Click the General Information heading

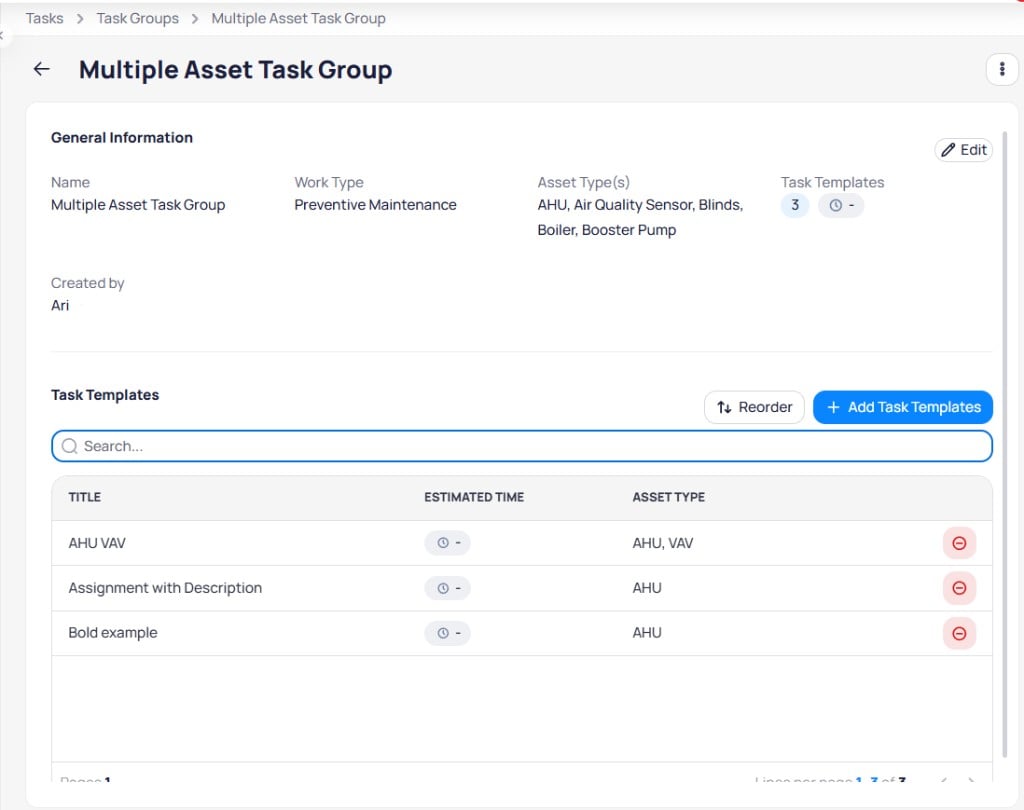point(122,138)
